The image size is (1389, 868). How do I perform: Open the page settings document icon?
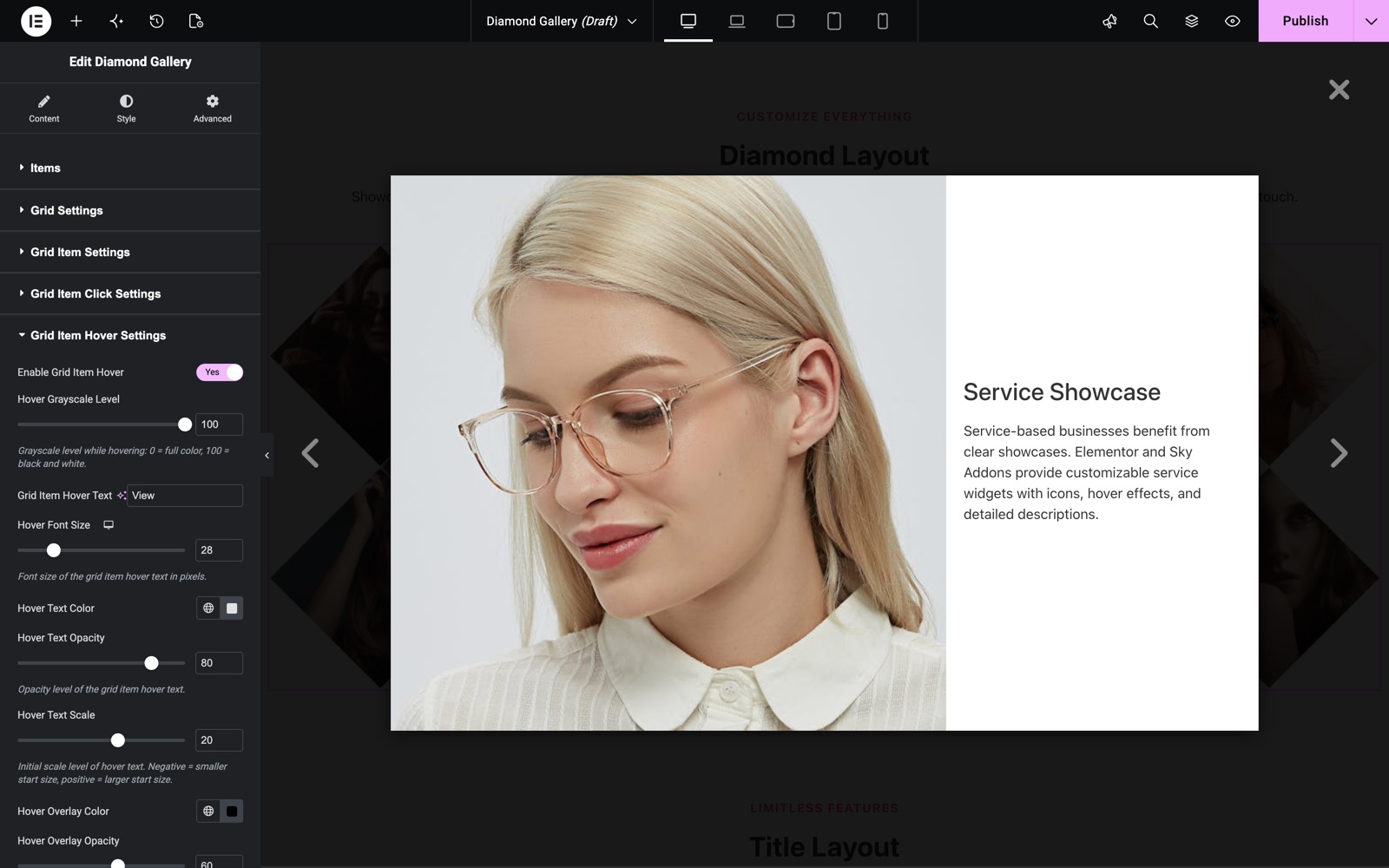click(196, 21)
